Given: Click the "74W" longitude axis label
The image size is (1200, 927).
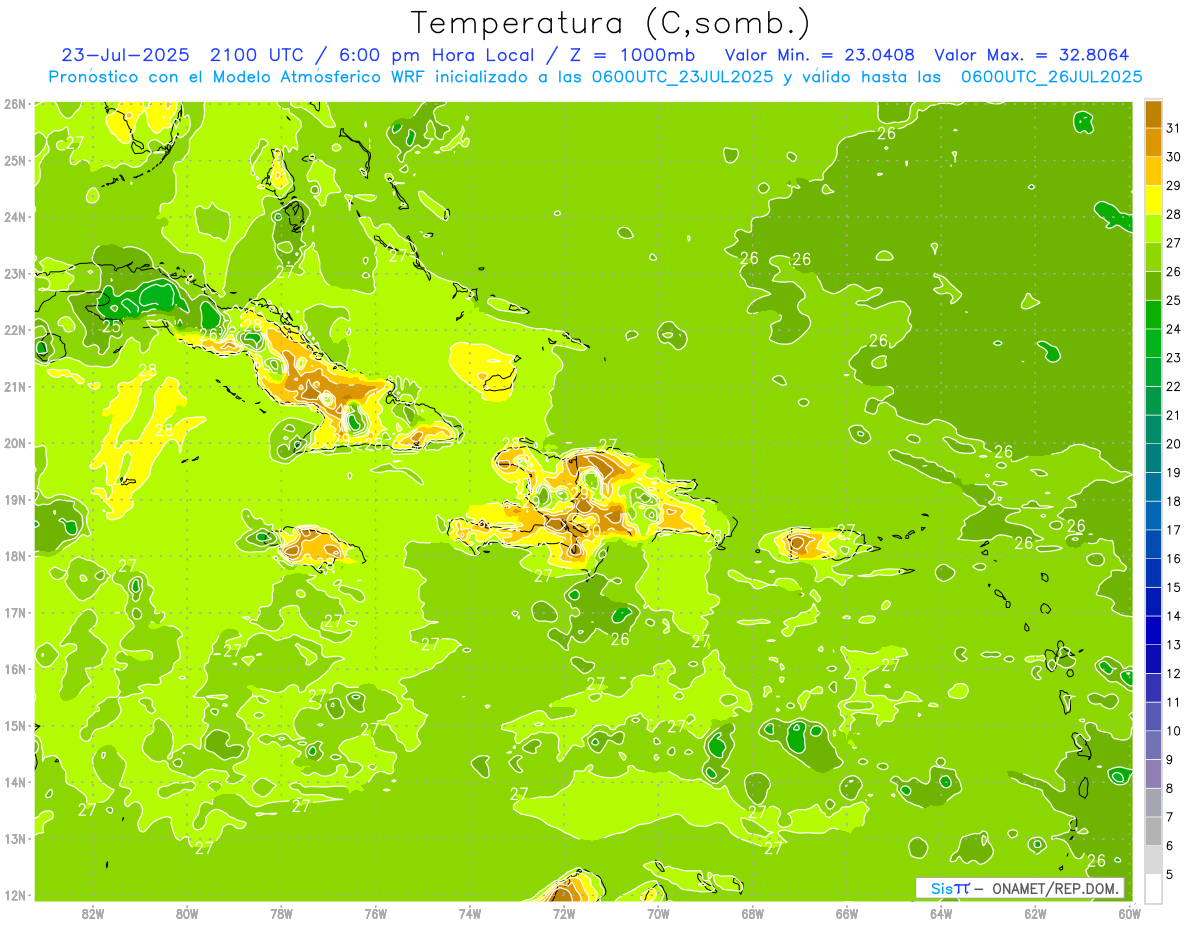Looking at the screenshot, I should coord(470,914).
